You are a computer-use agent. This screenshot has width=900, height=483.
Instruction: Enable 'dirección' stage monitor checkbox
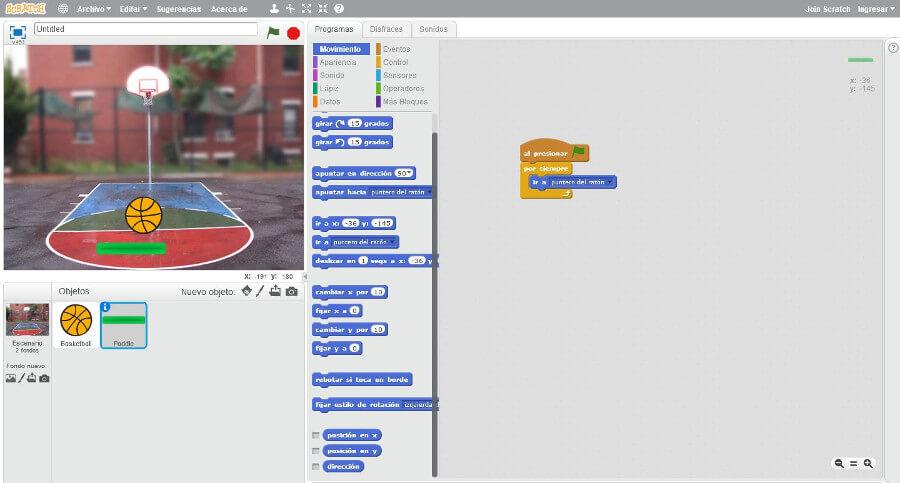(316, 466)
